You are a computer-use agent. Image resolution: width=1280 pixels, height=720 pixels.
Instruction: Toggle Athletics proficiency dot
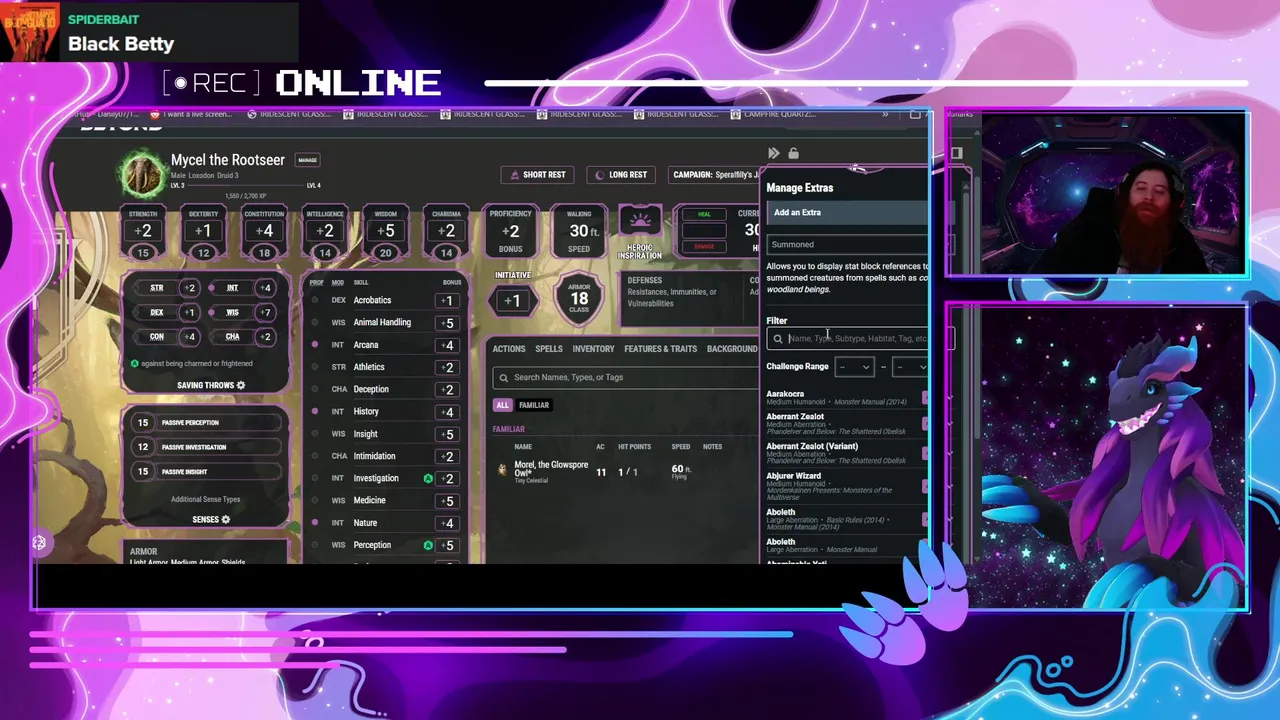tap(315, 367)
